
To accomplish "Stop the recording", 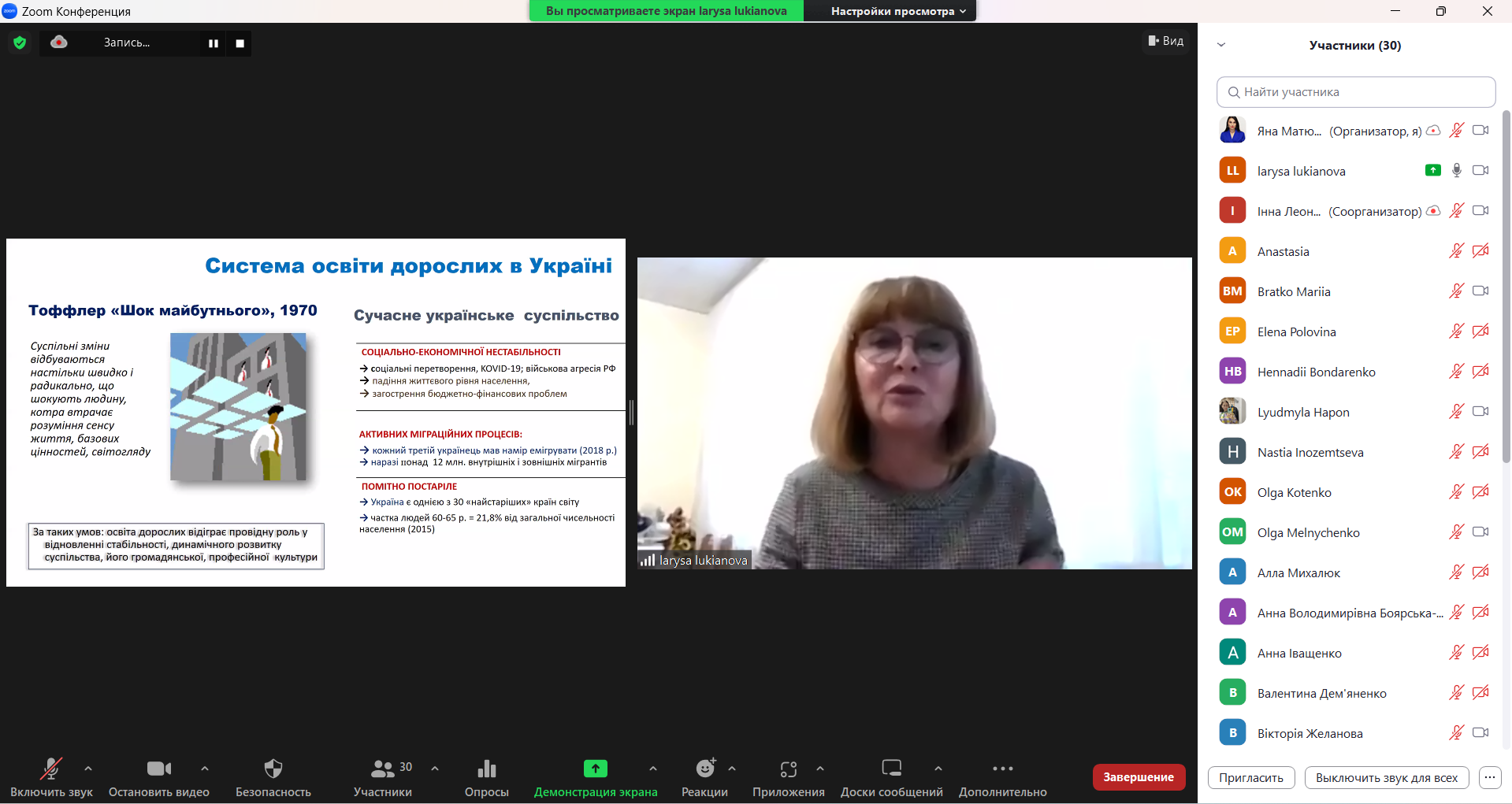I will tap(240, 43).
